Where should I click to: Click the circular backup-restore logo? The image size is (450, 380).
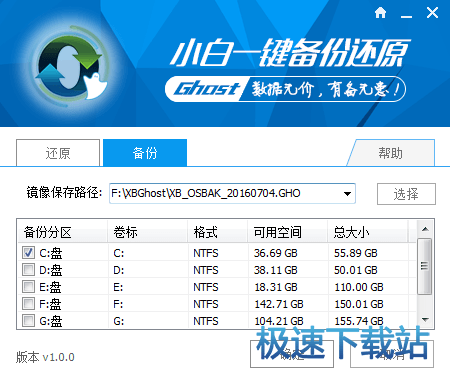[71, 68]
